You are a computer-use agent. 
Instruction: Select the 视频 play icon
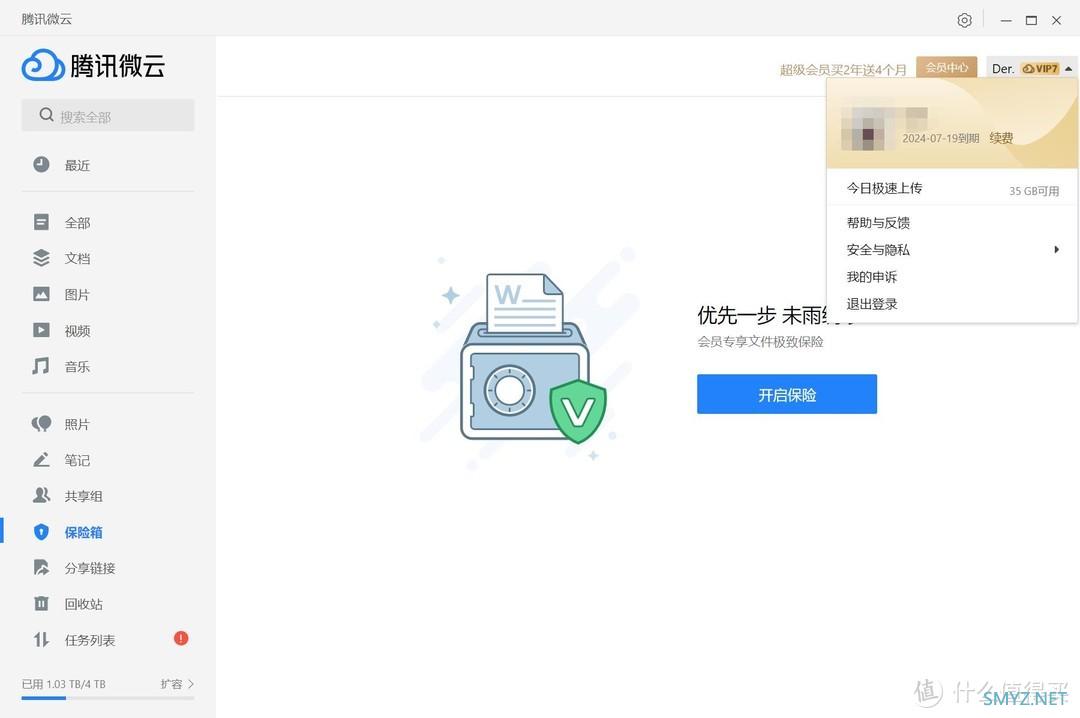point(41,330)
